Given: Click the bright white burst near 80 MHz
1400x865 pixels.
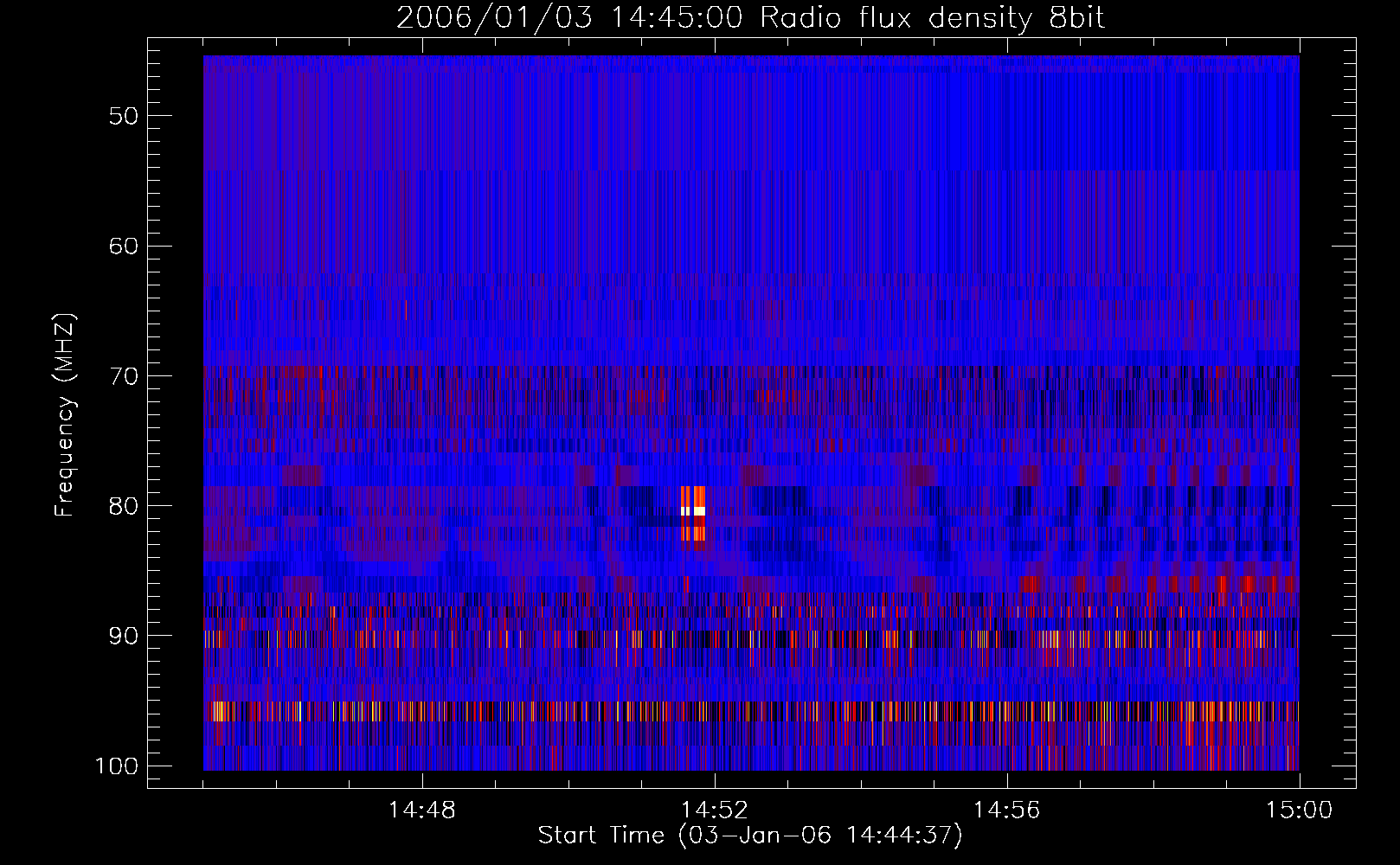Looking at the screenshot, I should (x=693, y=511).
